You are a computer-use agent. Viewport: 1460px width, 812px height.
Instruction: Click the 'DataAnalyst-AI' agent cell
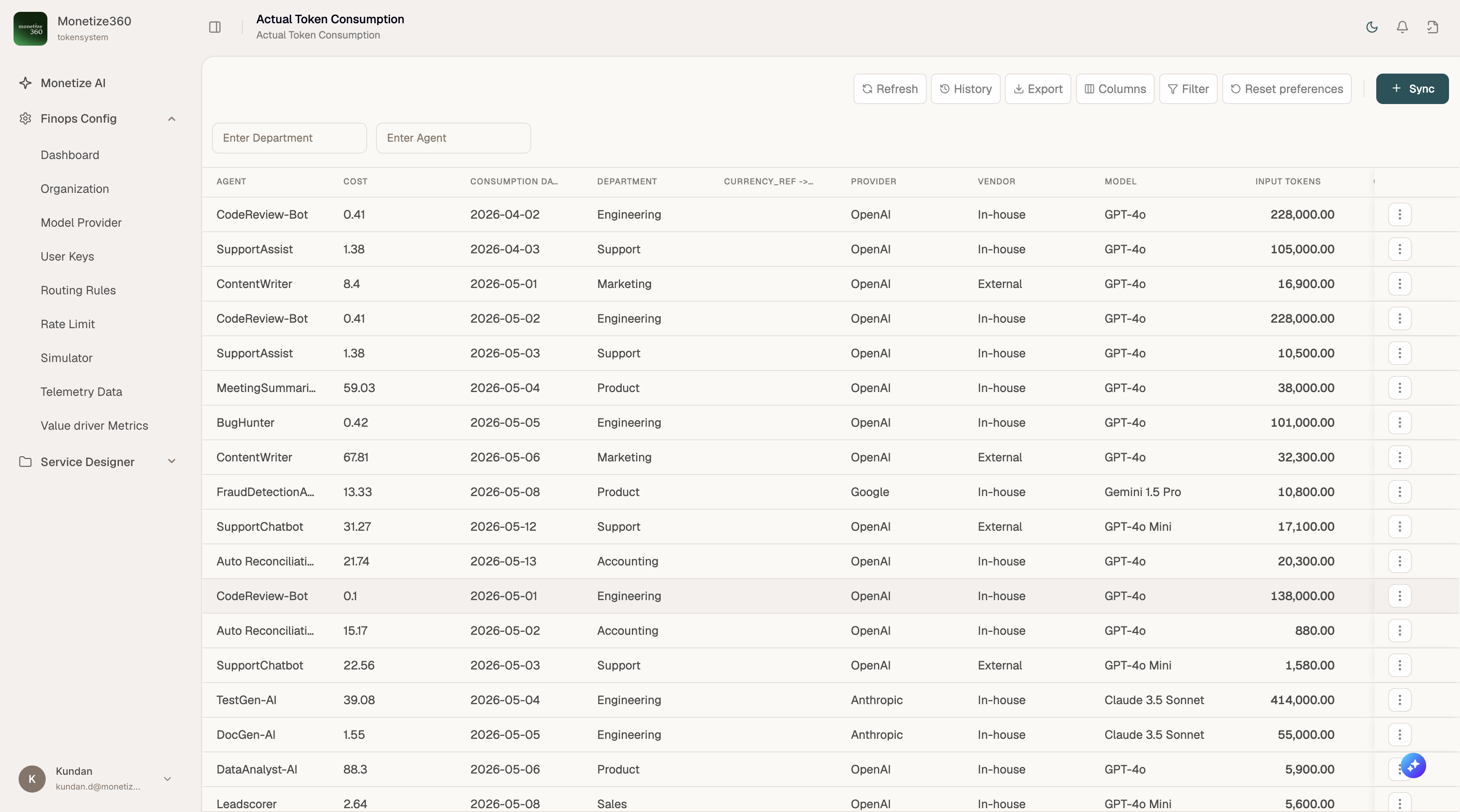coord(257,770)
